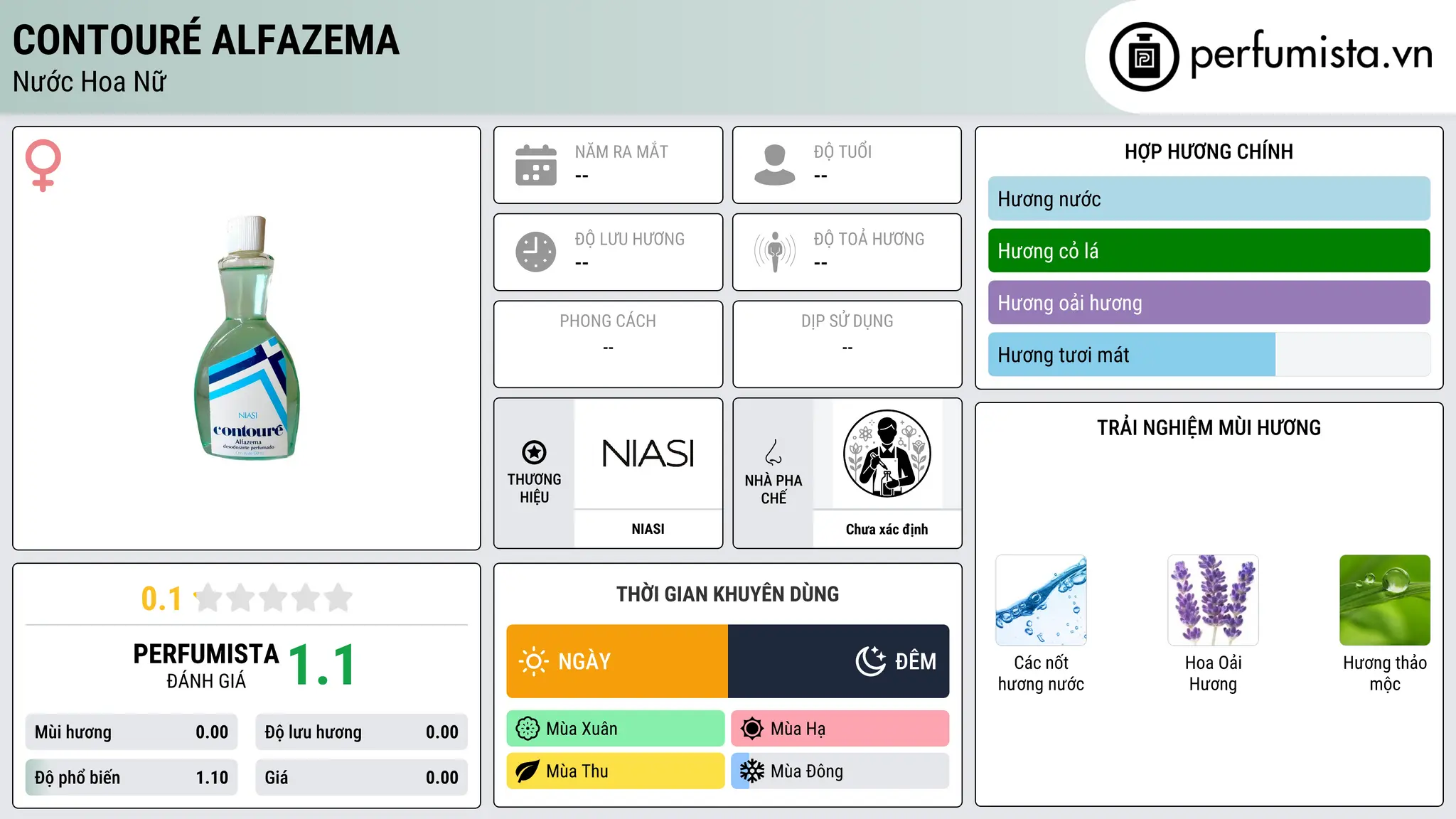Click the NIASI brand name caption
This screenshot has width=1456, height=819.
coord(648,529)
